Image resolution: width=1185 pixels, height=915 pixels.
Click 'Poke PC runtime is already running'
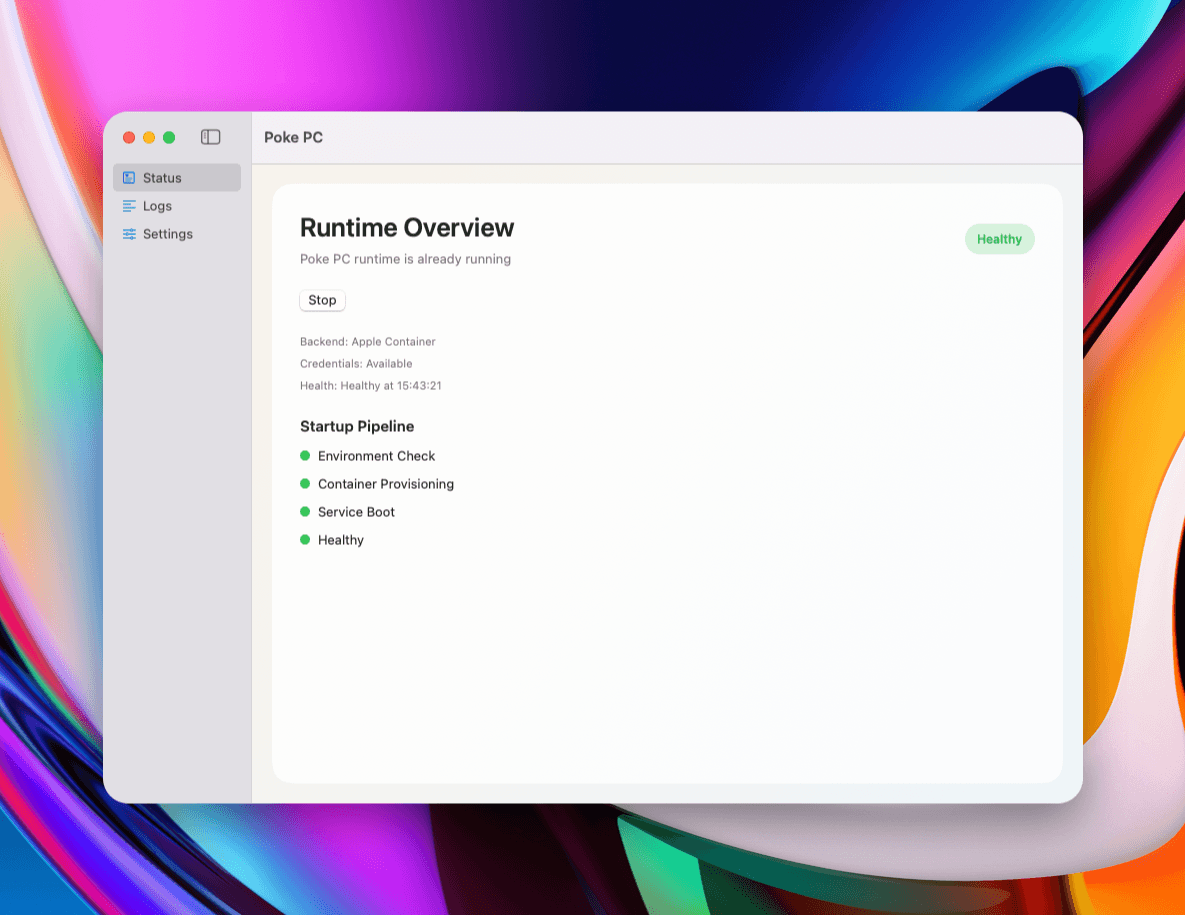pos(405,258)
